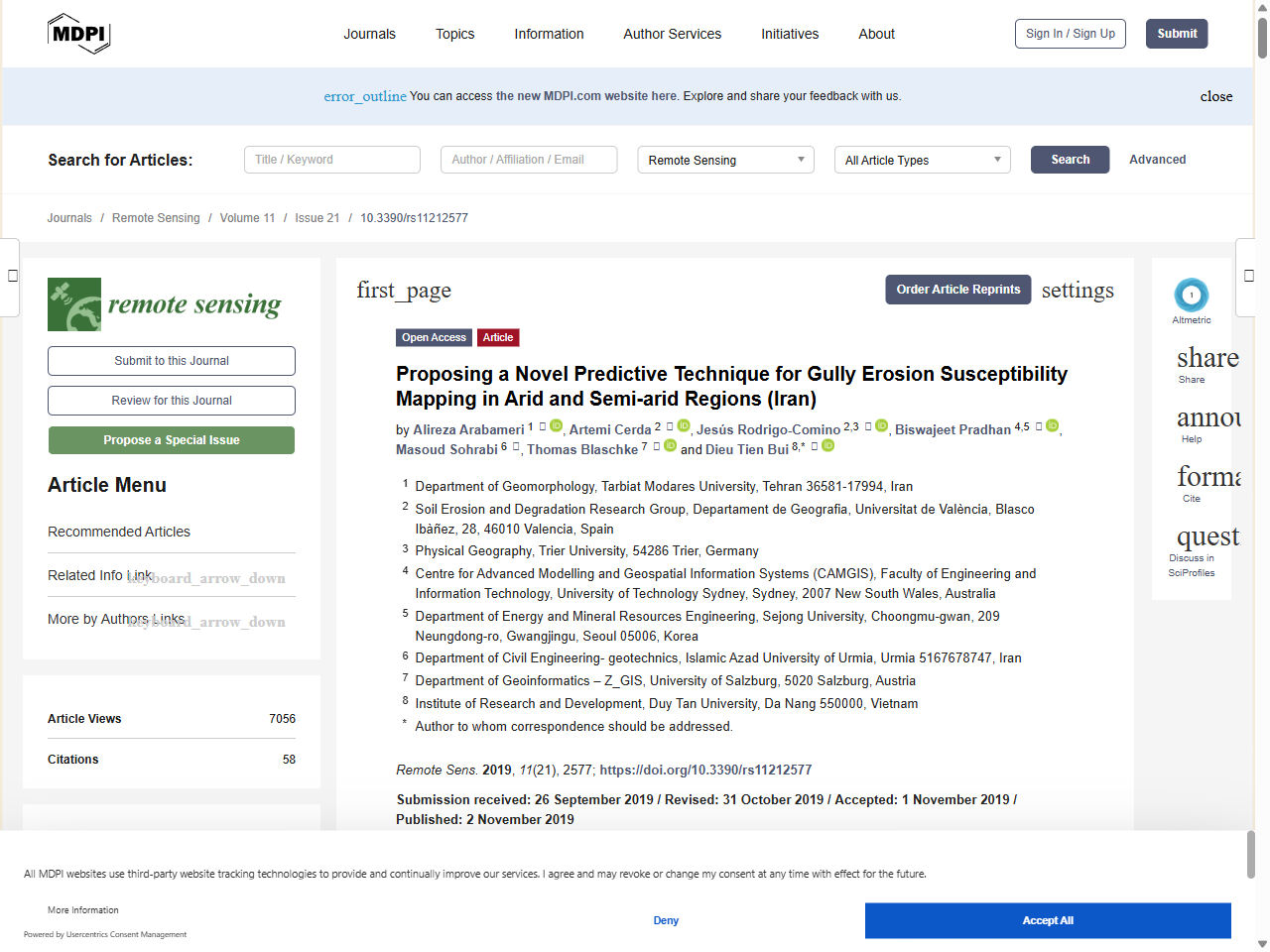The width and height of the screenshot is (1270, 952).
Task: Open the Help icon in right sidebar
Action: click(1207, 418)
